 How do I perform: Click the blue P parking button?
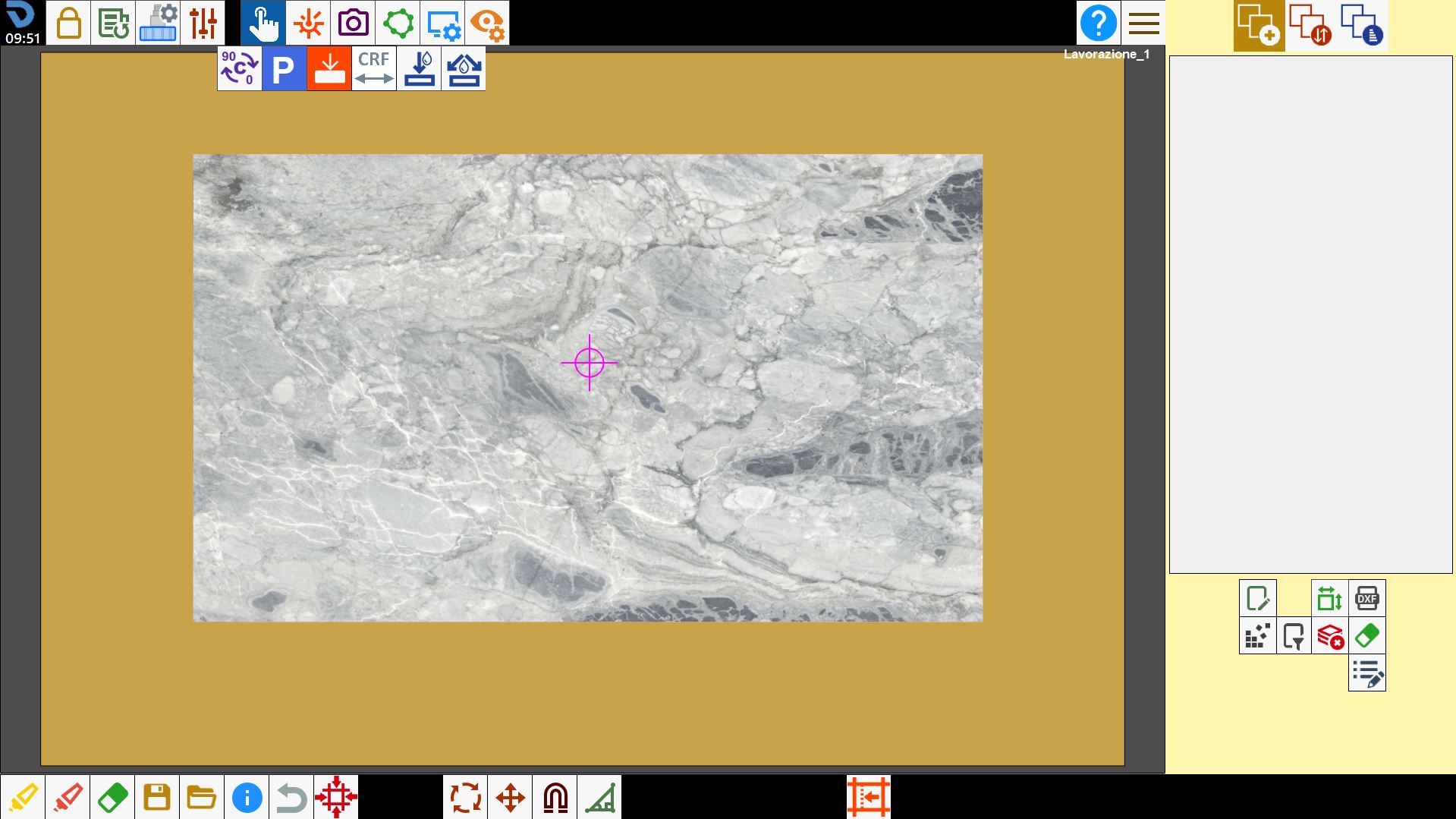click(284, 69)
